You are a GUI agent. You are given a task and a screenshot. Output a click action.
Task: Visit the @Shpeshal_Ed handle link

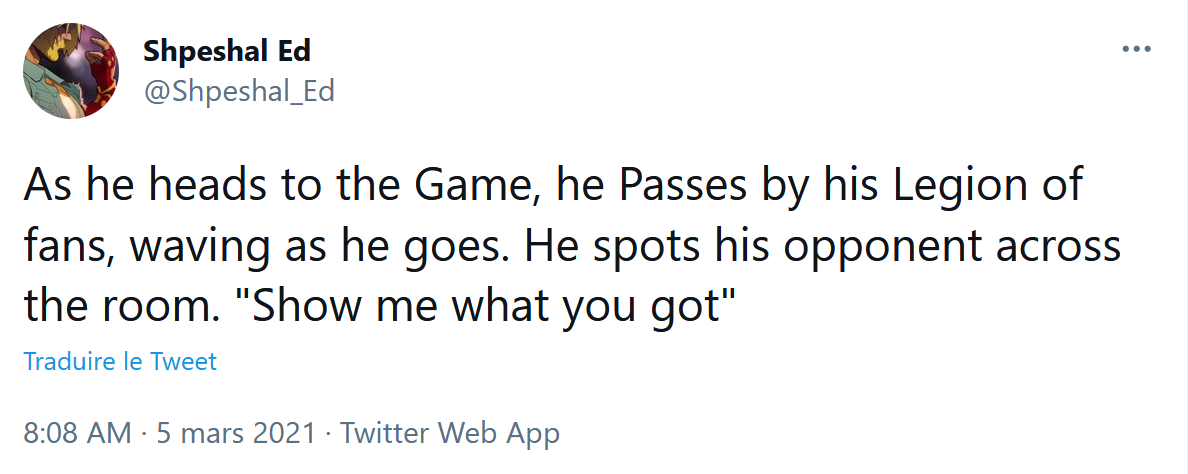[239, 91]
